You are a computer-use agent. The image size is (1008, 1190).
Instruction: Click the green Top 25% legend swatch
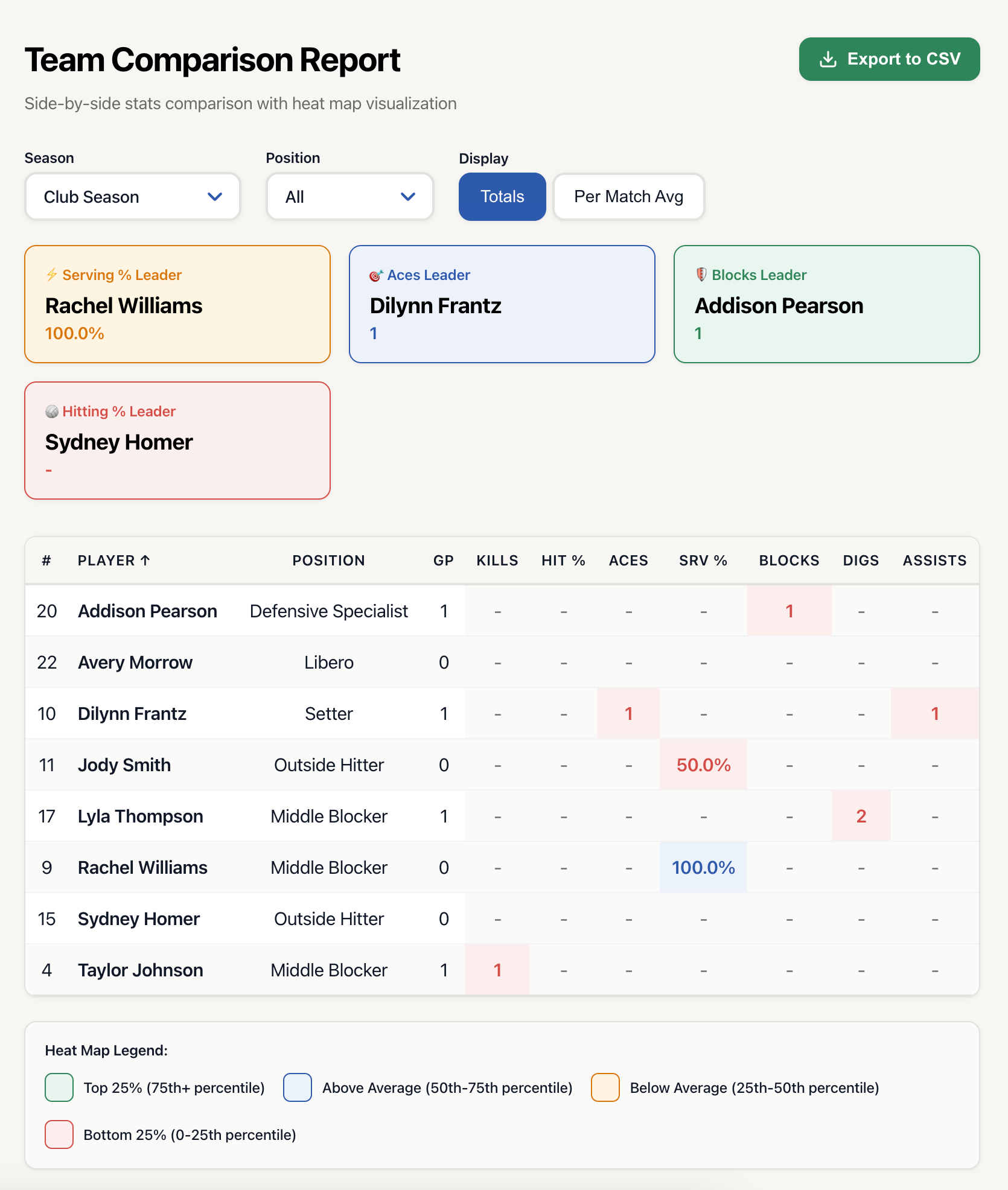[x=59, y=1087]
